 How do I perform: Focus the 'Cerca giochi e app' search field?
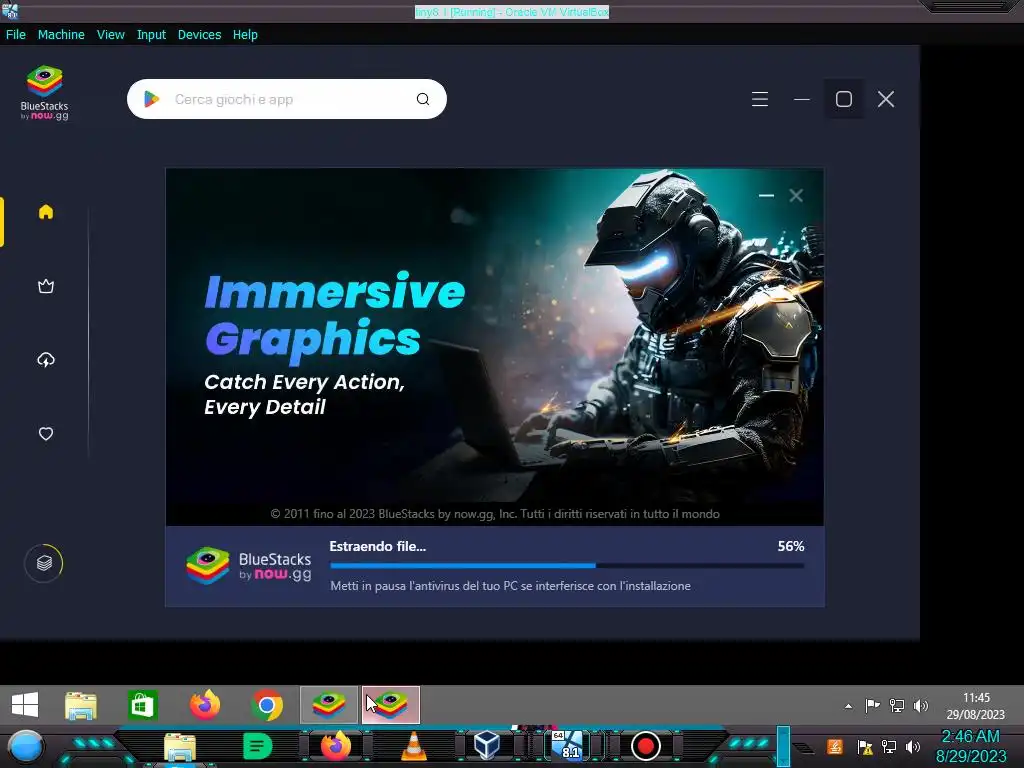click(x=287, y=99)
